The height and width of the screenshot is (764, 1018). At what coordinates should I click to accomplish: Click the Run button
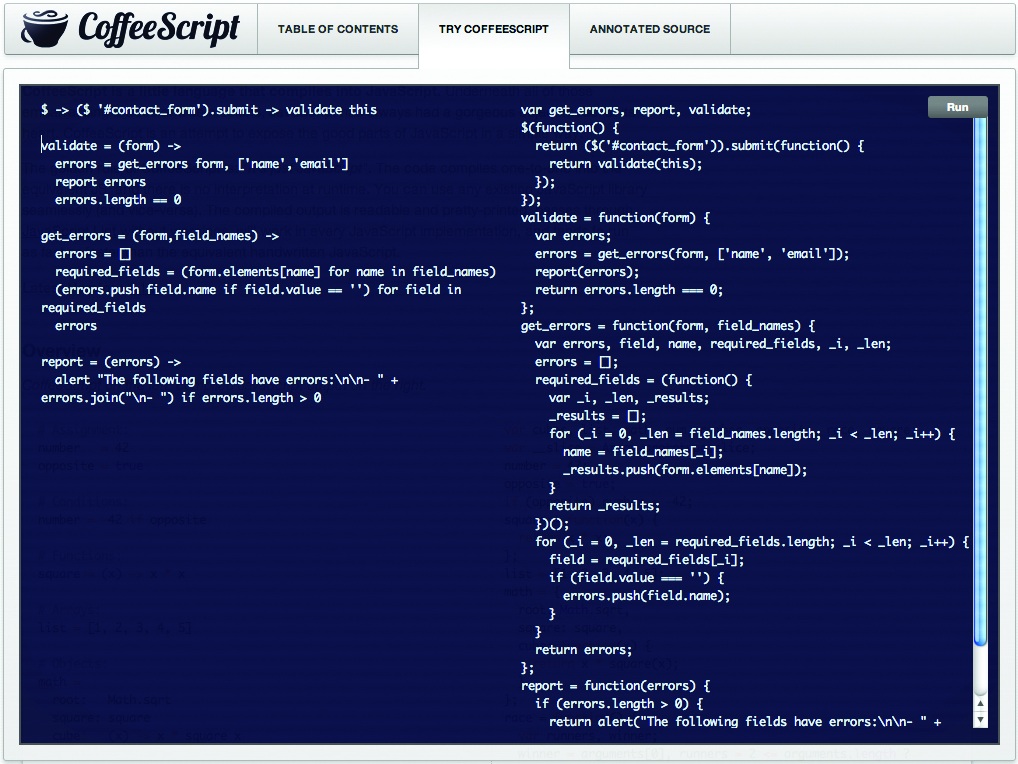tap(958, 107)
